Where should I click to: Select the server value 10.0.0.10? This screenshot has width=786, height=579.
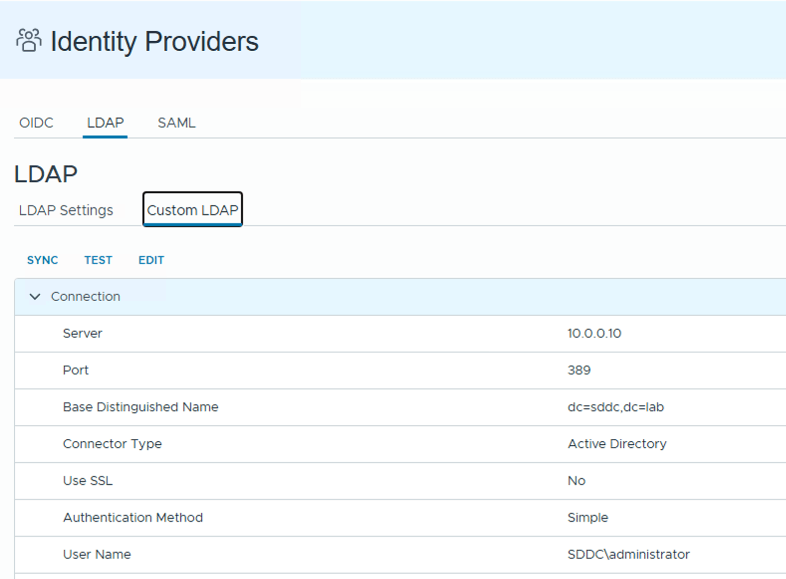point(594,333)
